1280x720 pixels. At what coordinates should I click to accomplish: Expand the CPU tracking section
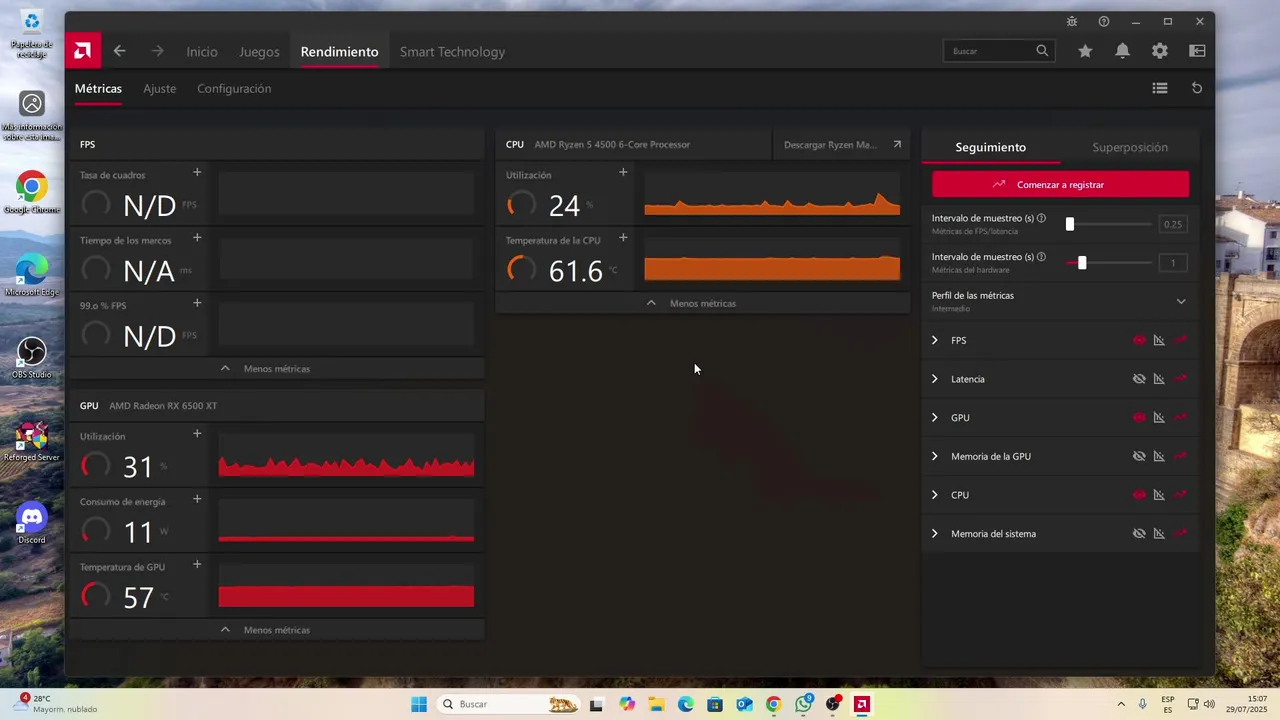[935, 495]
